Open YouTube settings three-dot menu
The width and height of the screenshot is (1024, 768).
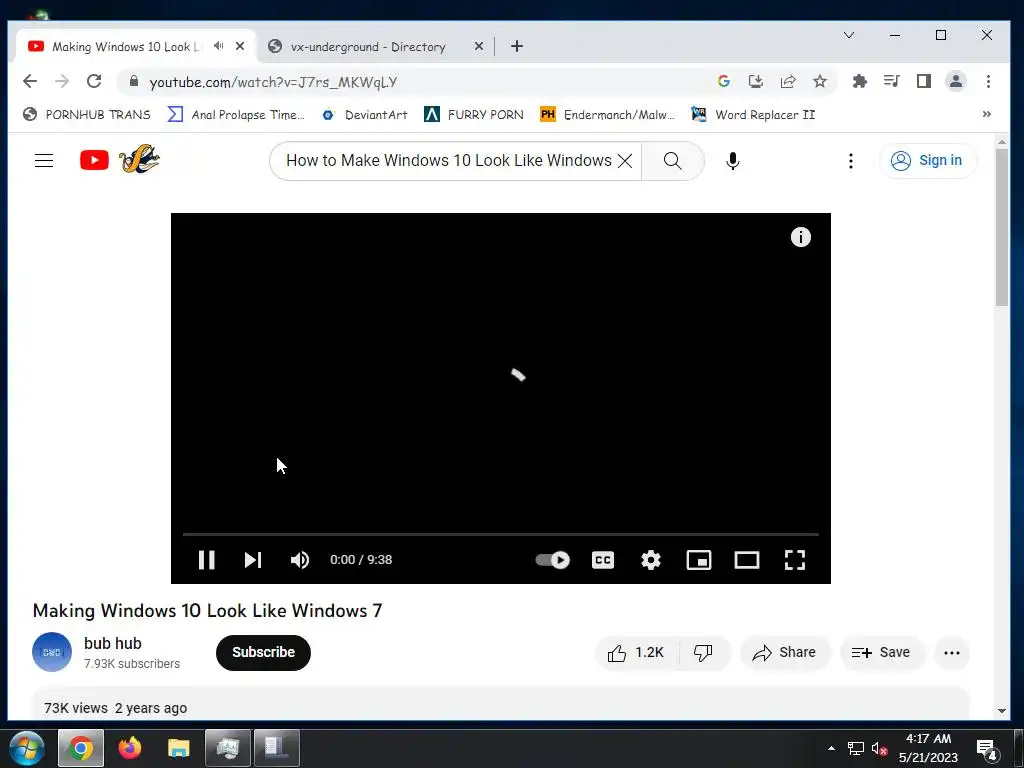pyautogui.click(x=850, y=161)
